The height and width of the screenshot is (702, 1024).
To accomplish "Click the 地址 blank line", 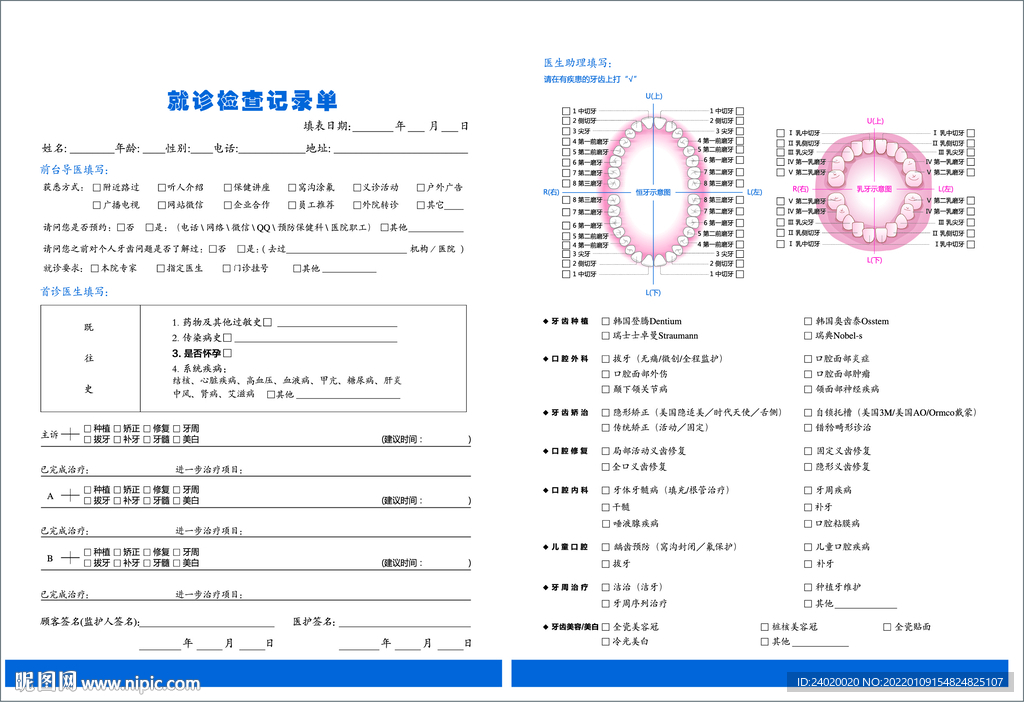I will 401,150.
